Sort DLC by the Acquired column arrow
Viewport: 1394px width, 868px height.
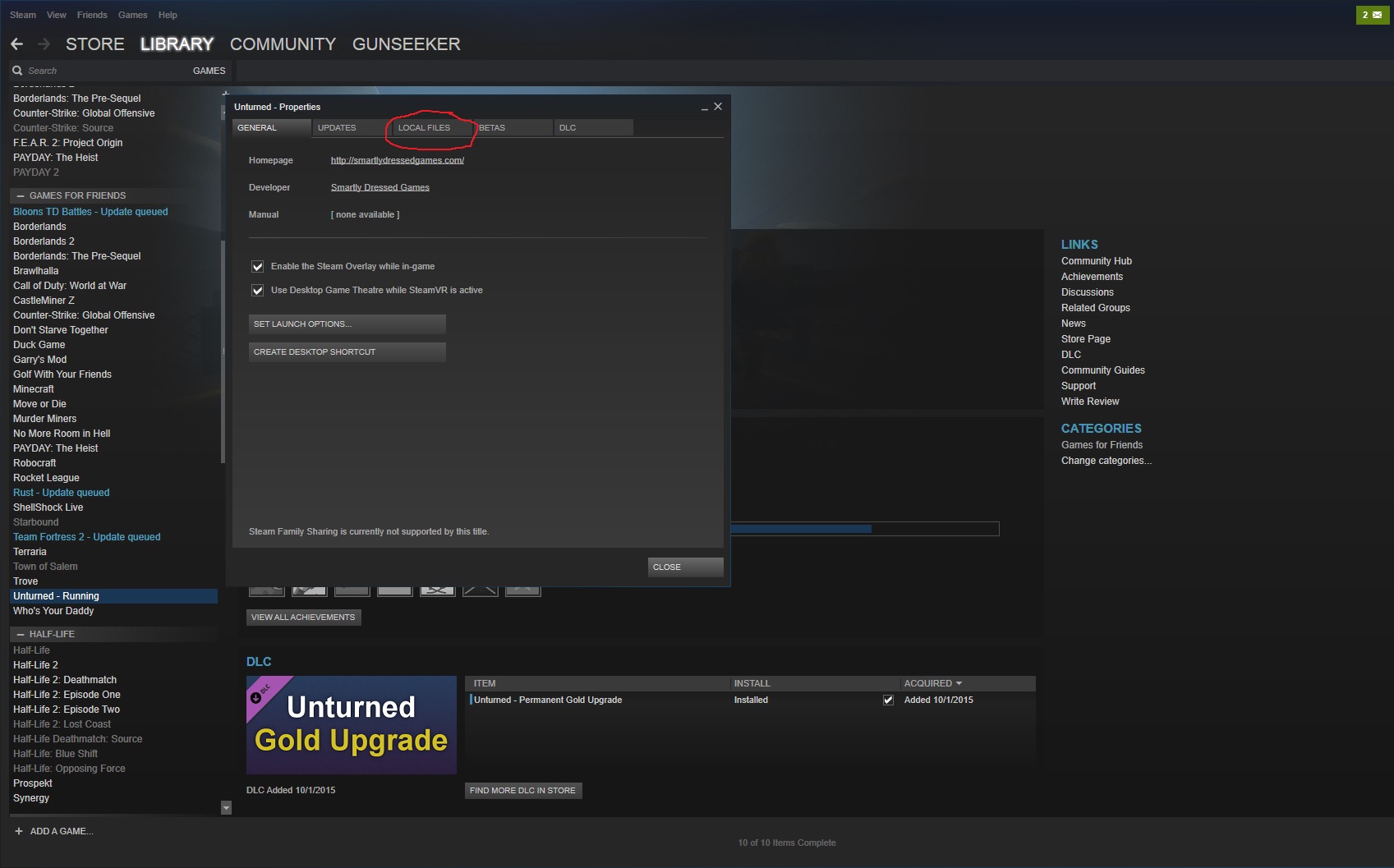[959, 683]
